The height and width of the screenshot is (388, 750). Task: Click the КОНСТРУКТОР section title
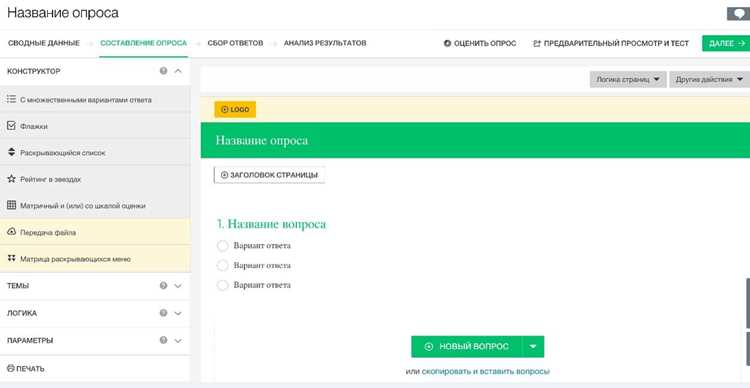pyautogui.click(x=34, y=71)
